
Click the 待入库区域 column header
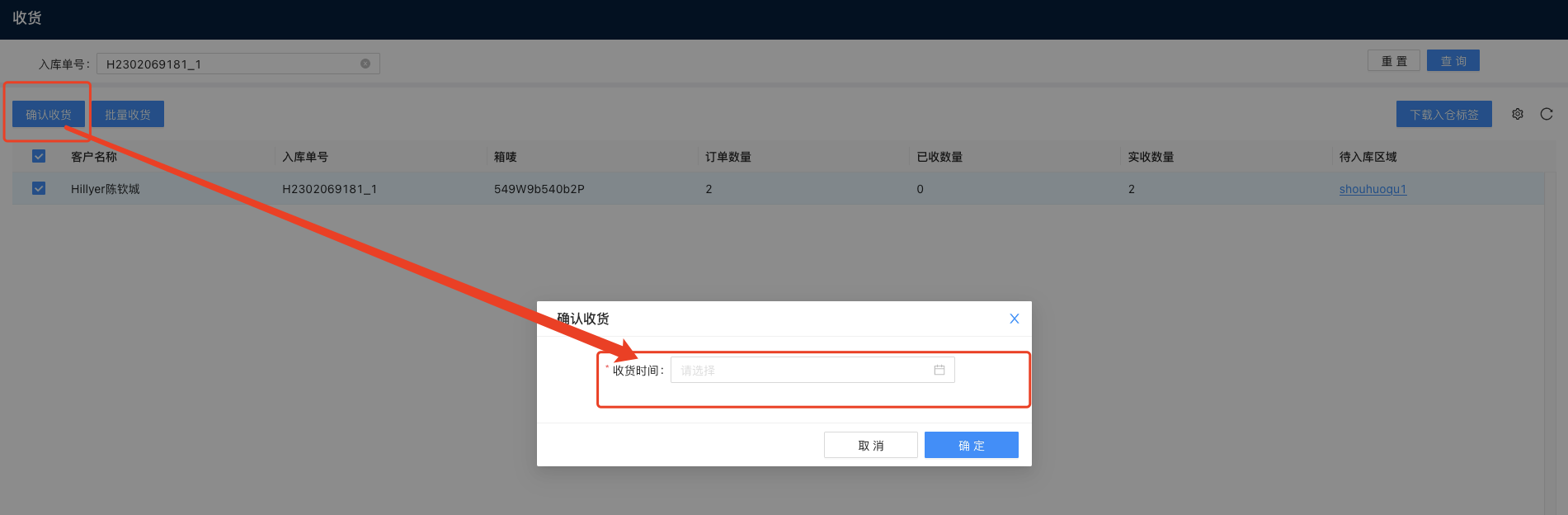coord(1368,157)
